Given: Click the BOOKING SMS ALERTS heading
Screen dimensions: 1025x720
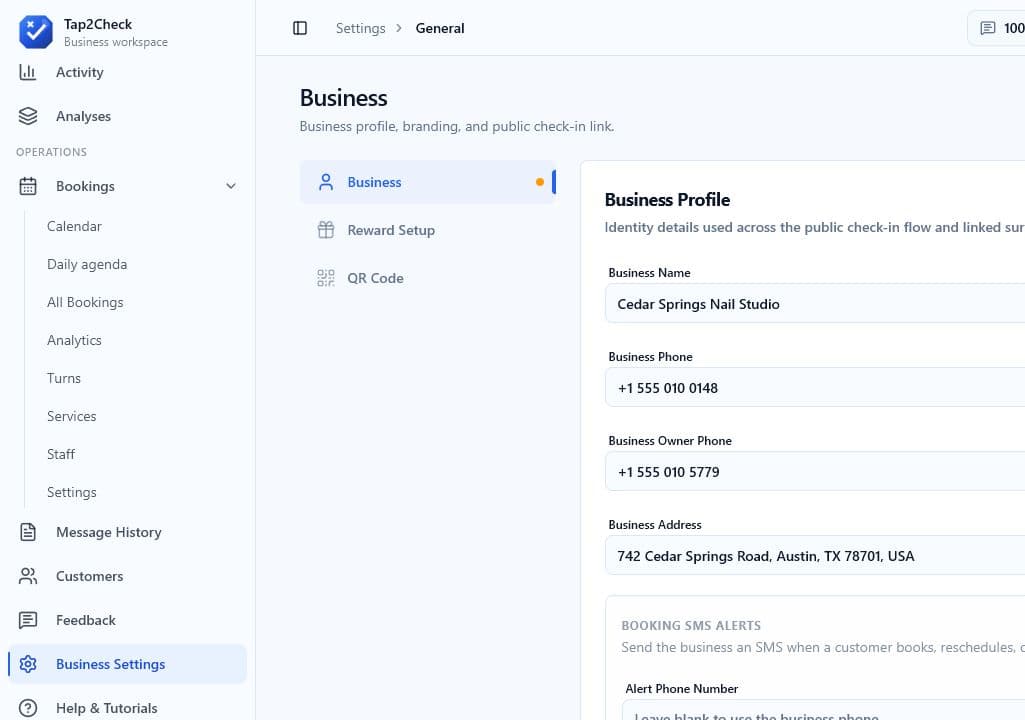Looking at the screenshot, I should tap(691, 625).
